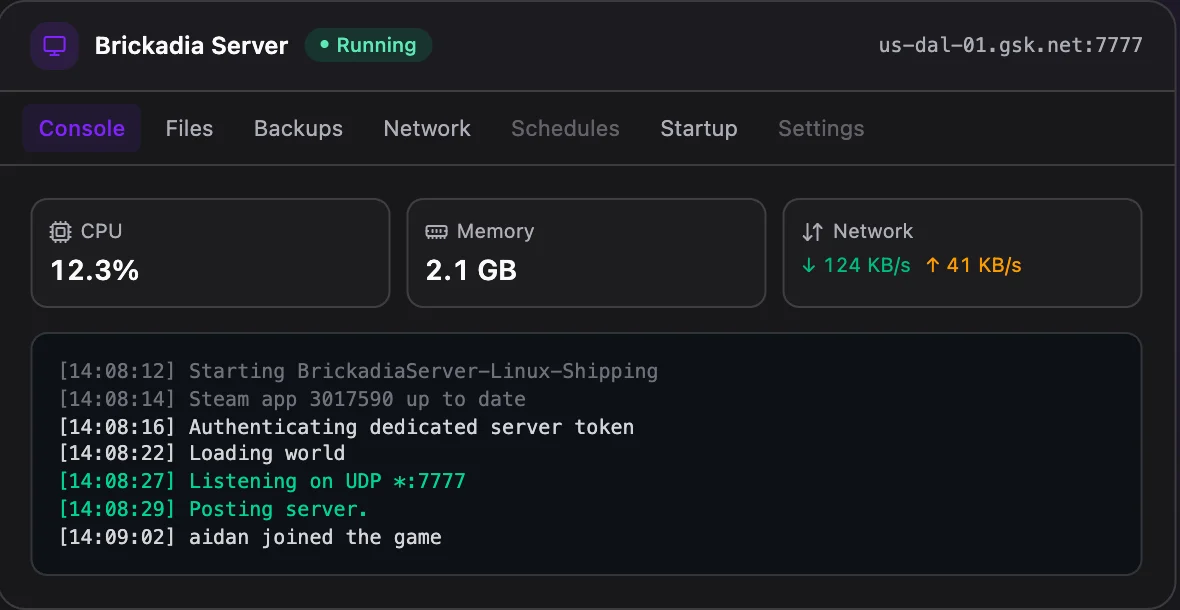Image resolution: width=1180 pixels, height=610 pixels.
Task: Click the Posting server. log line
Action: tap(214, 509)
